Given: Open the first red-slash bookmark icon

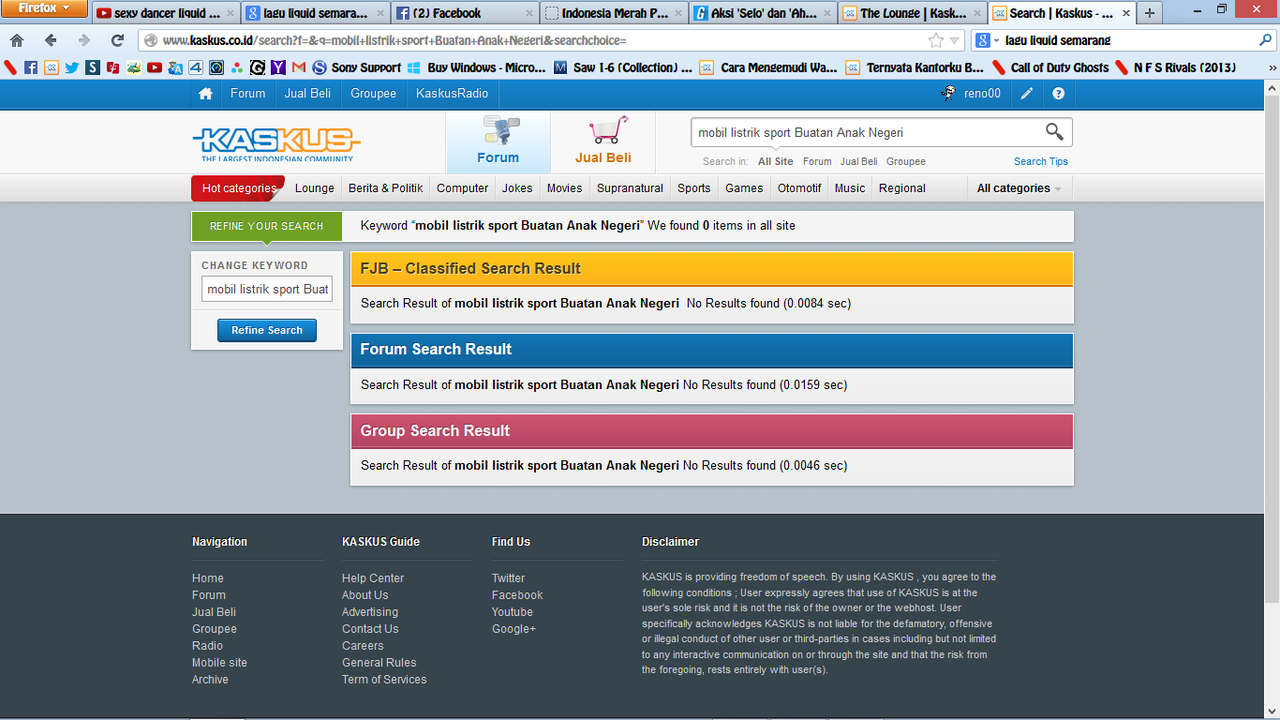Looking at the screenshot, I should point(10,68).
